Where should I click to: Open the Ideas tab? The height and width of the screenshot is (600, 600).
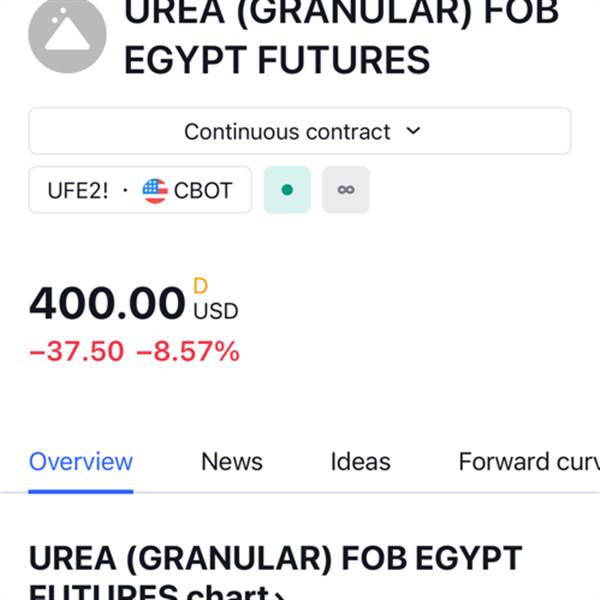pyautogui.click(x=360, y=462)
